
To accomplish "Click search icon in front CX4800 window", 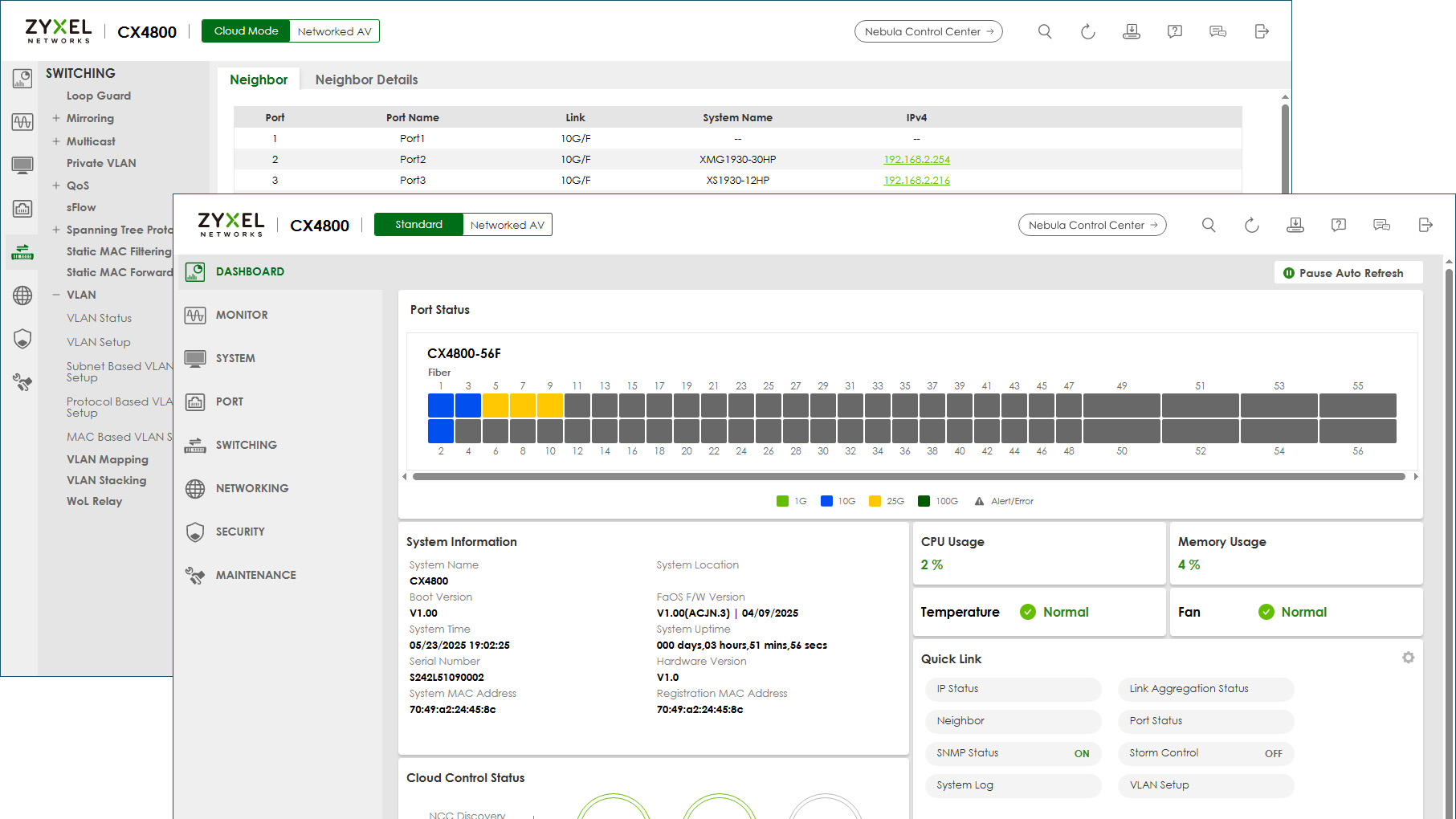I will click(x=1209, y=225).
